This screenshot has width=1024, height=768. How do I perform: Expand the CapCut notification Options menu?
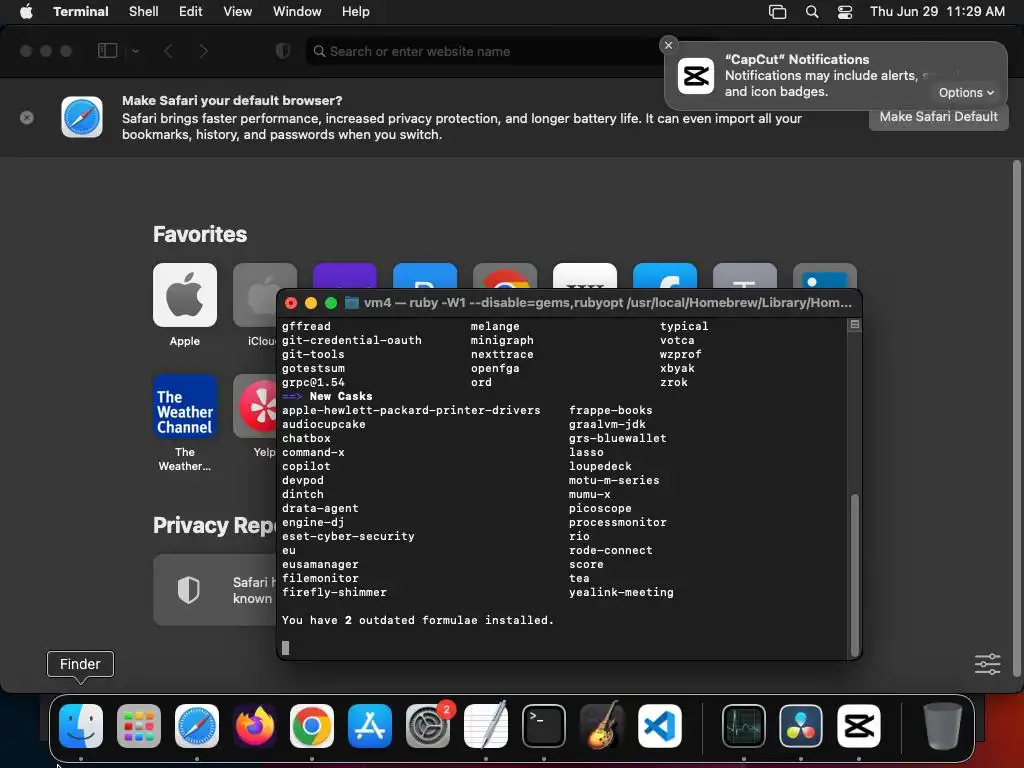click(966, 93)
